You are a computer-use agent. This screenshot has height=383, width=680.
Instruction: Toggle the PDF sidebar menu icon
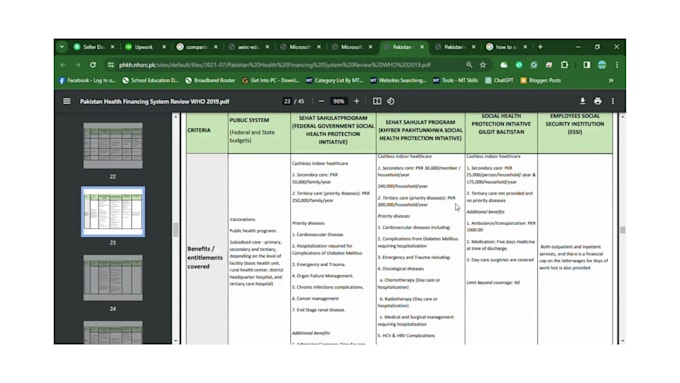point(67,101)
